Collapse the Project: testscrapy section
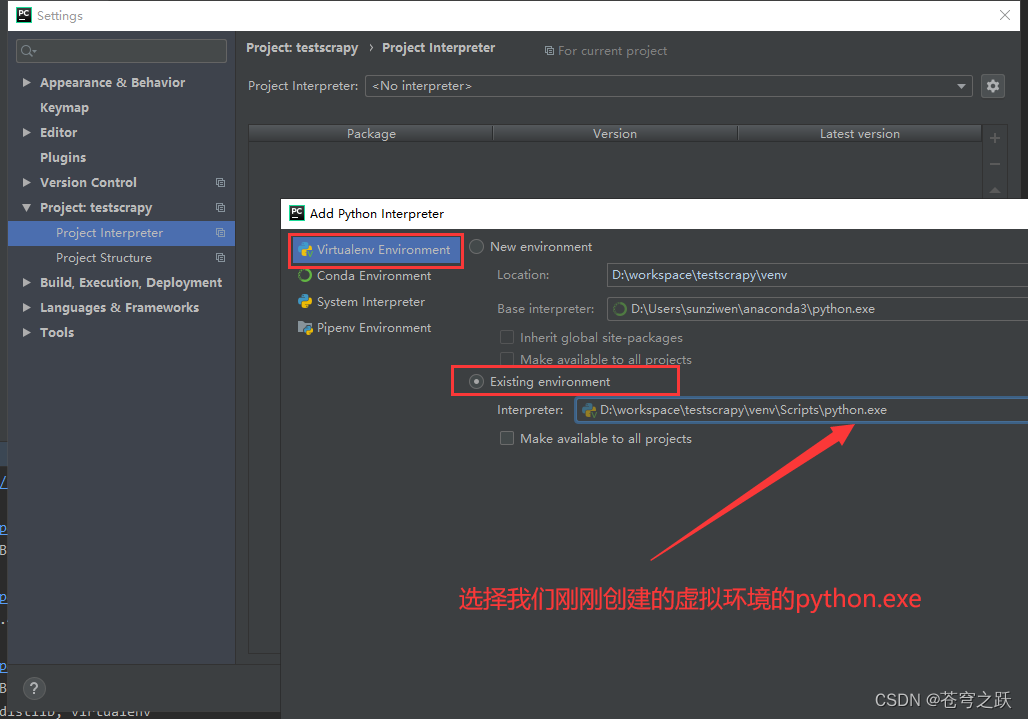 pos(26,207)
